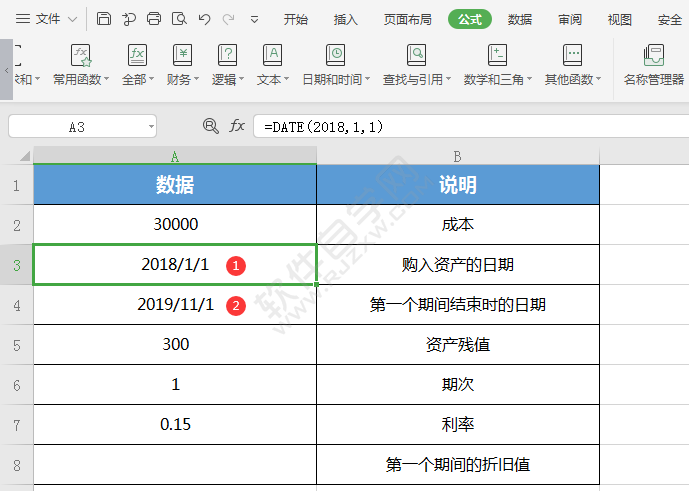This screenshot has height=491, width=689.
Task: Select row 1 header
Action: tap(16, 185)
